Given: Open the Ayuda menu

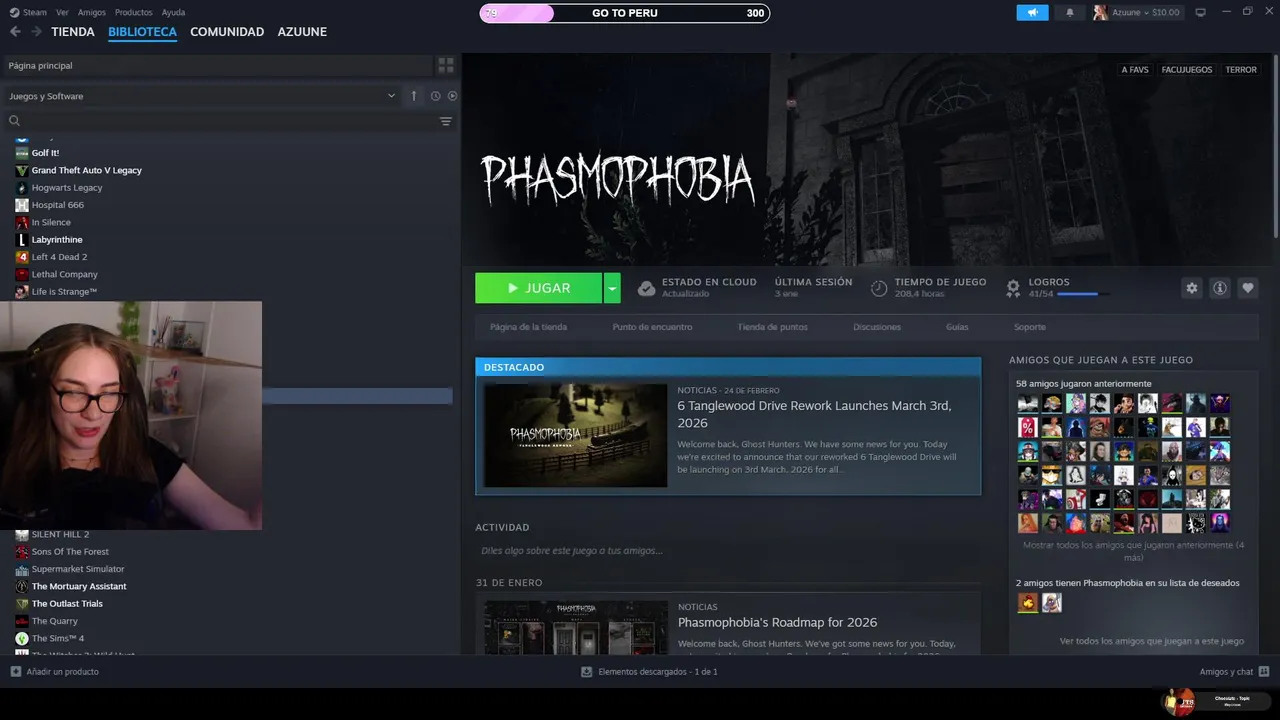Looking at the screenshot, I should [173, 12].
